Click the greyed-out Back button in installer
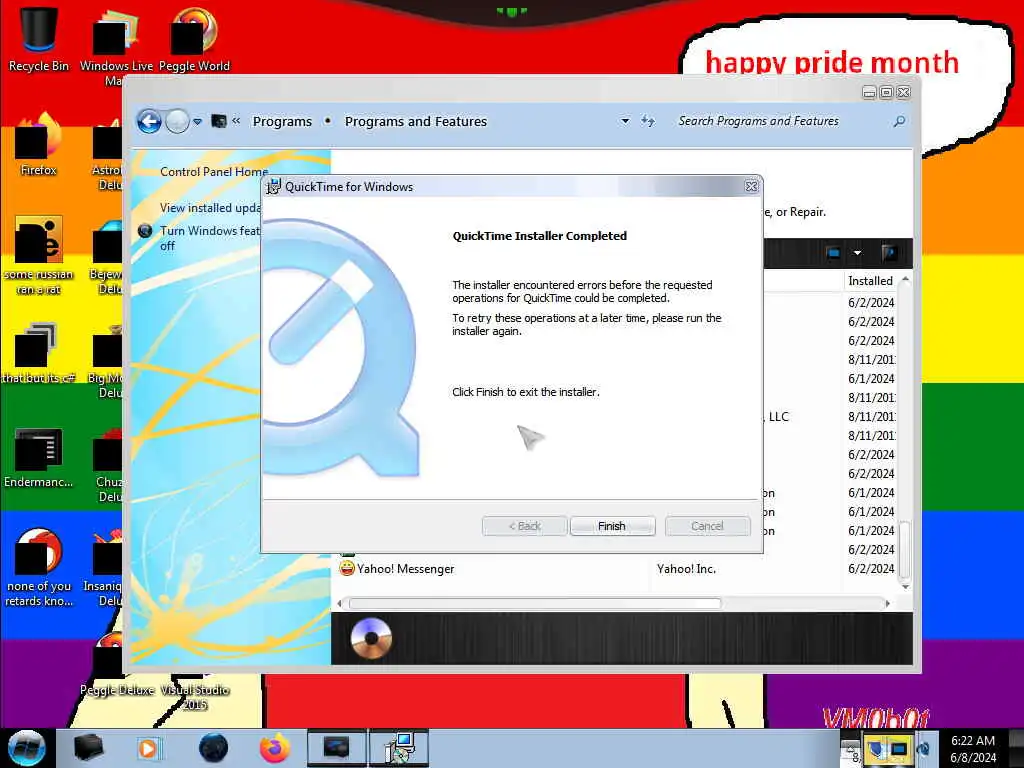Image resolution: width=1024 pixels, height=768 pixels. click(524, 526)
